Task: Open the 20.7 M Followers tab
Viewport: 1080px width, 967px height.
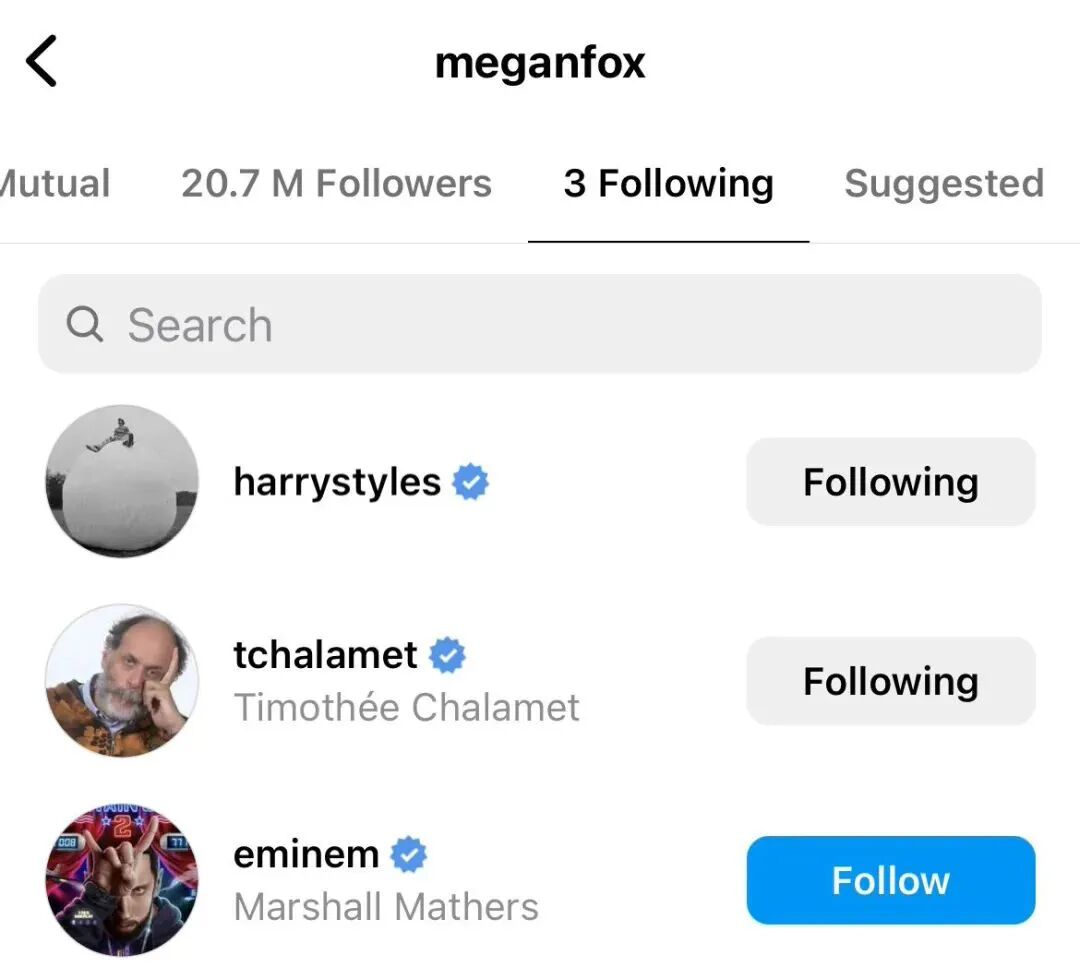Action: pyautogui.click(x=336, y=184)
